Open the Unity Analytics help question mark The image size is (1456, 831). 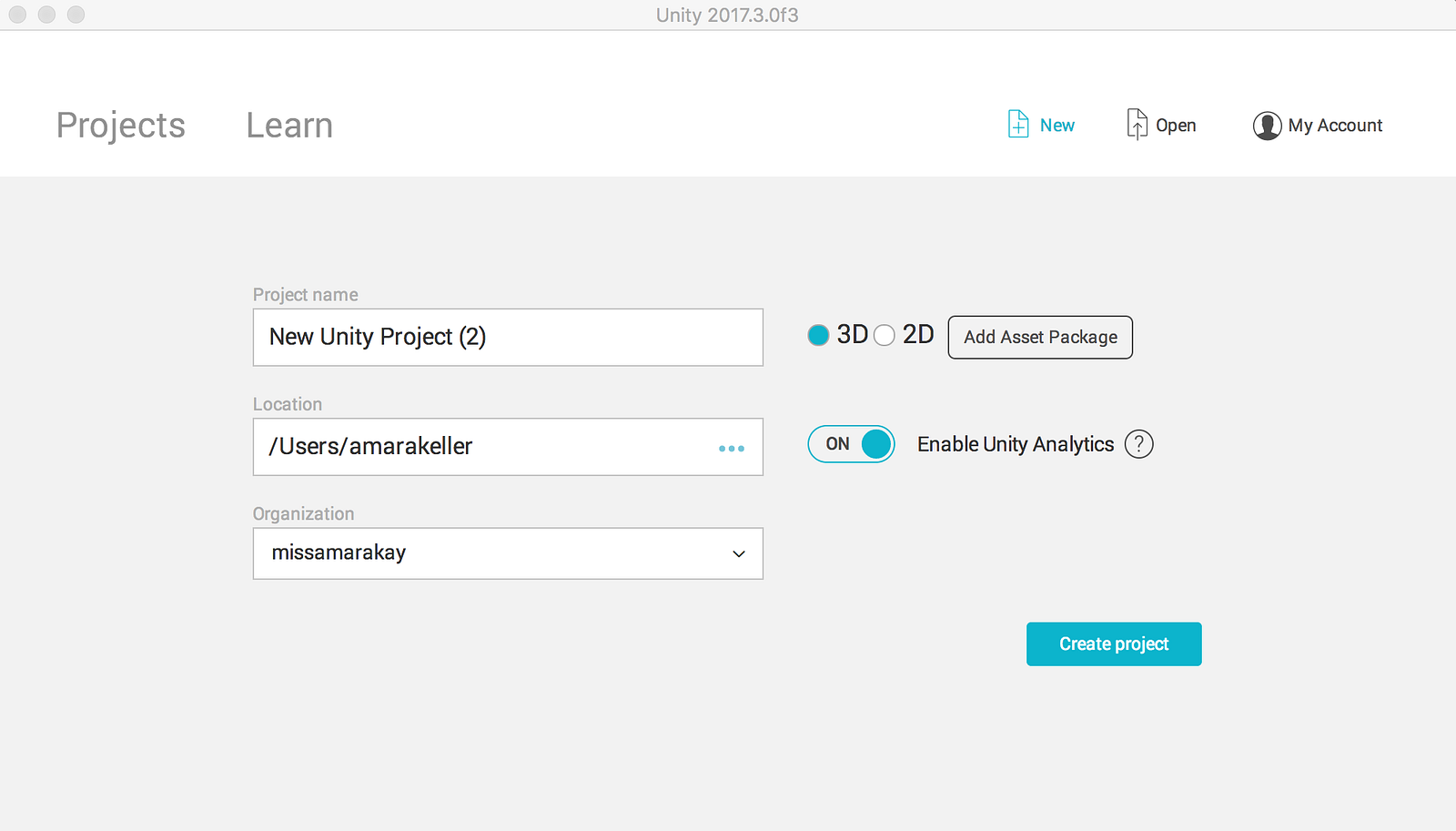1138,444
